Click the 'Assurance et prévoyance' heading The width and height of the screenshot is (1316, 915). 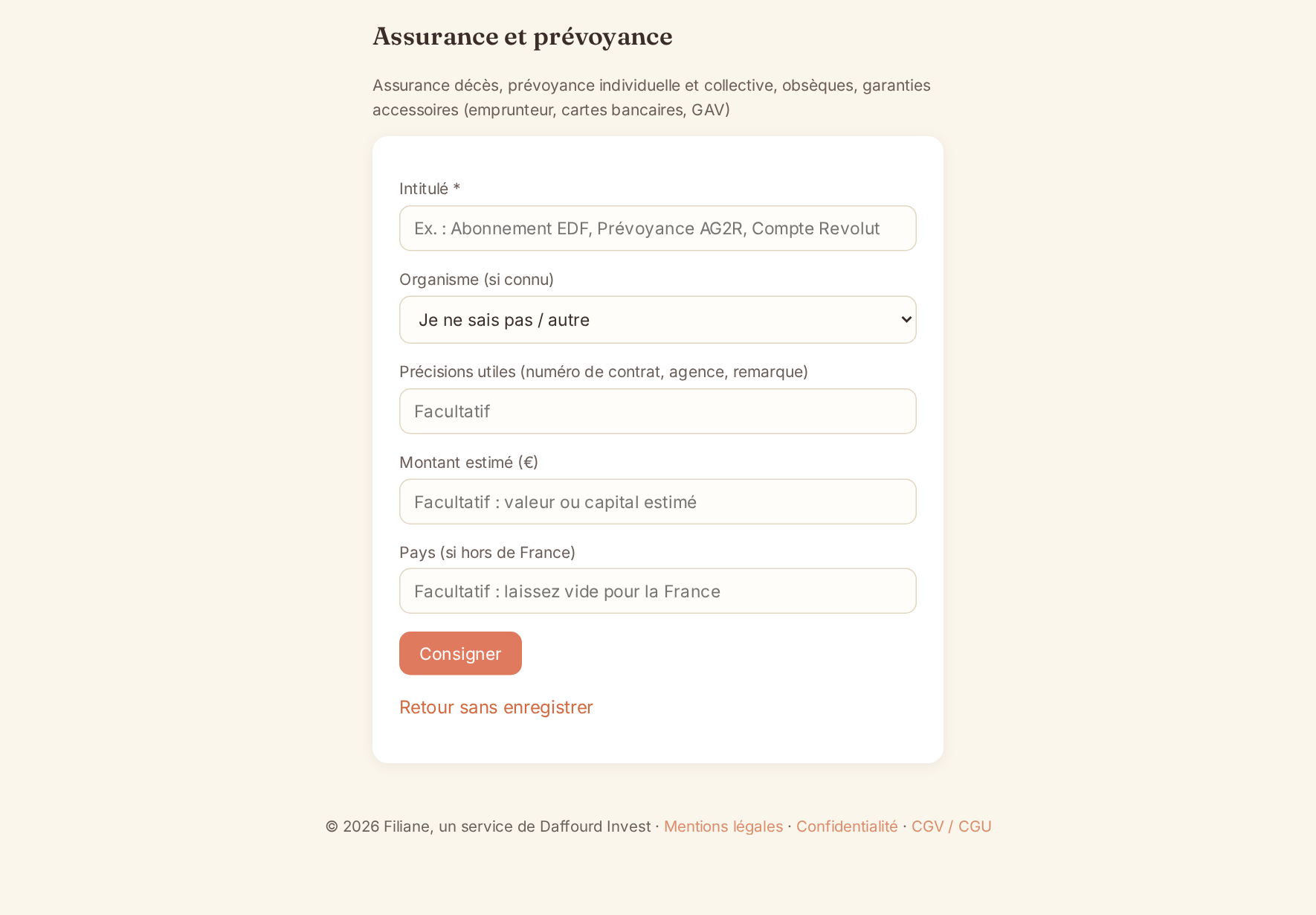coord(523,36)
